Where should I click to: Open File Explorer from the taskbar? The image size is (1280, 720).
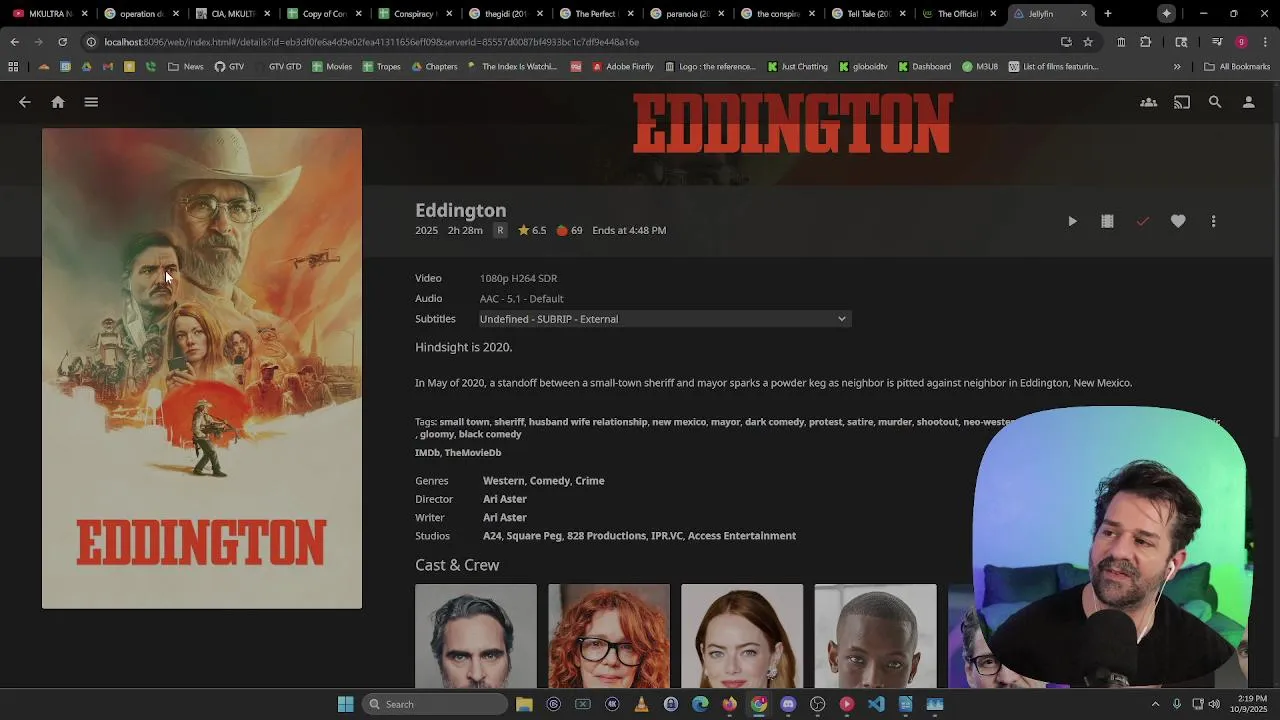[524, 704]
